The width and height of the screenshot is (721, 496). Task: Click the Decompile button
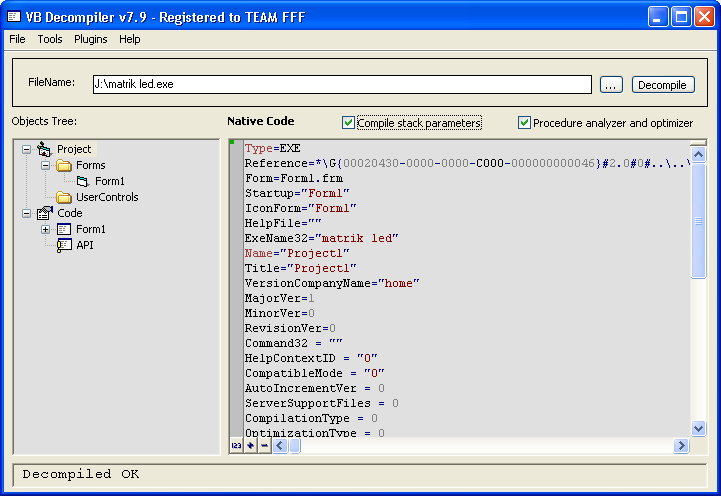click(663, 85)
